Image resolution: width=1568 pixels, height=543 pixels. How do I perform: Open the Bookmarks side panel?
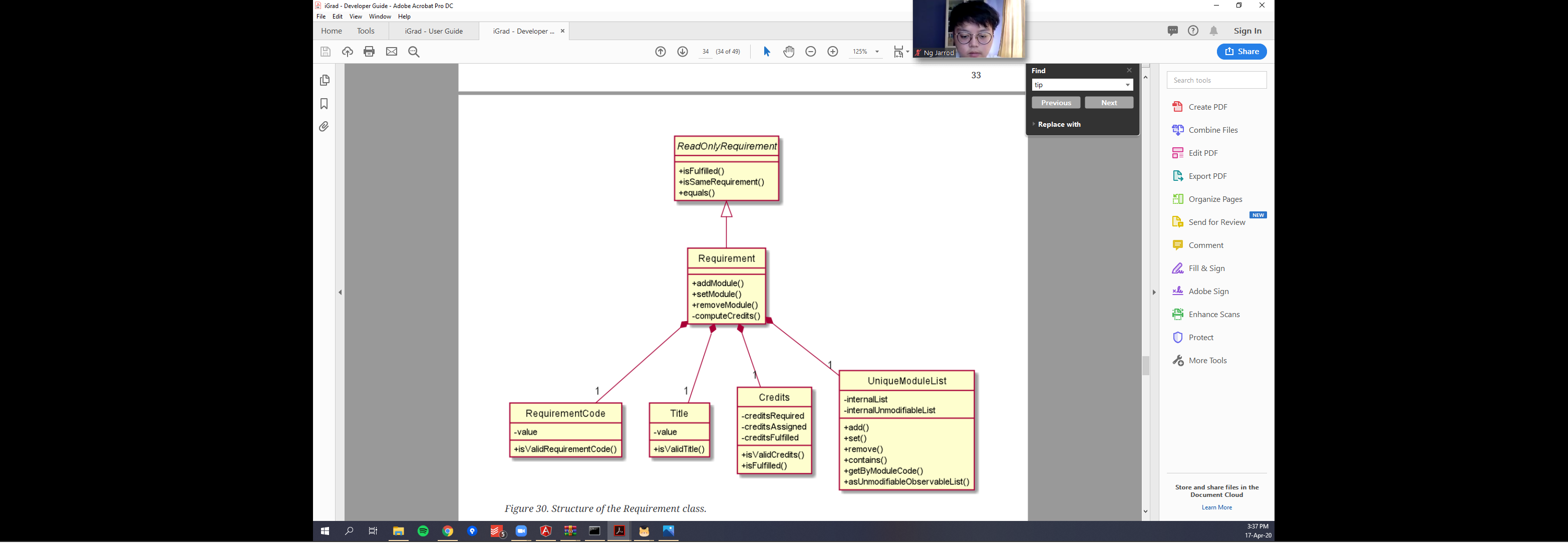click(x=325, y=104)
